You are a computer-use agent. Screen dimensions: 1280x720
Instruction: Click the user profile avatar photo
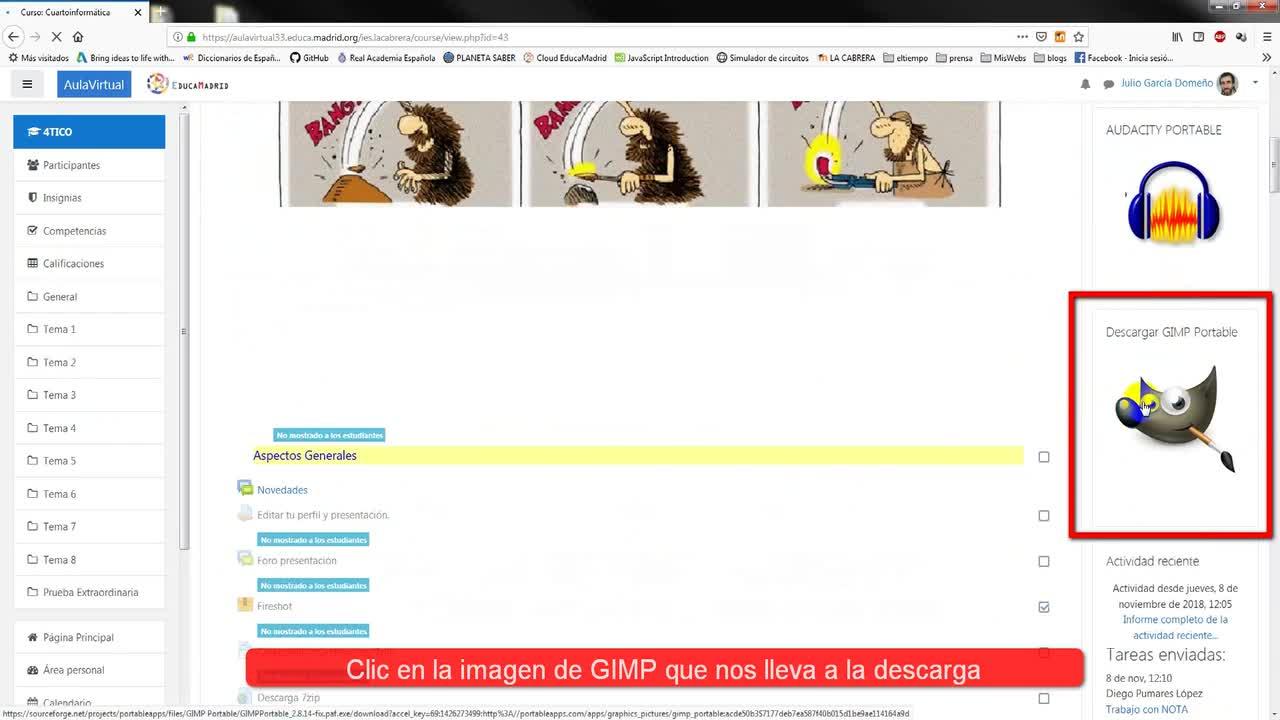click(1228, 84)
